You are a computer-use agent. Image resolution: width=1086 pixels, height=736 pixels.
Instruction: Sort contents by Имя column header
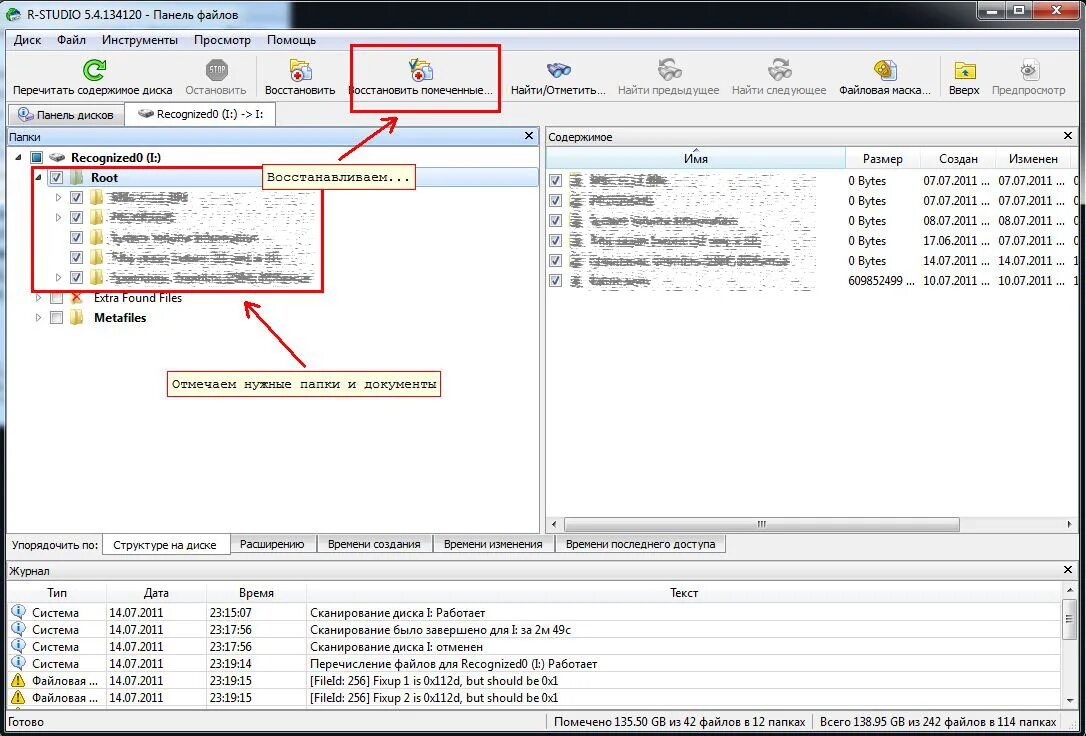click(695, 159)
